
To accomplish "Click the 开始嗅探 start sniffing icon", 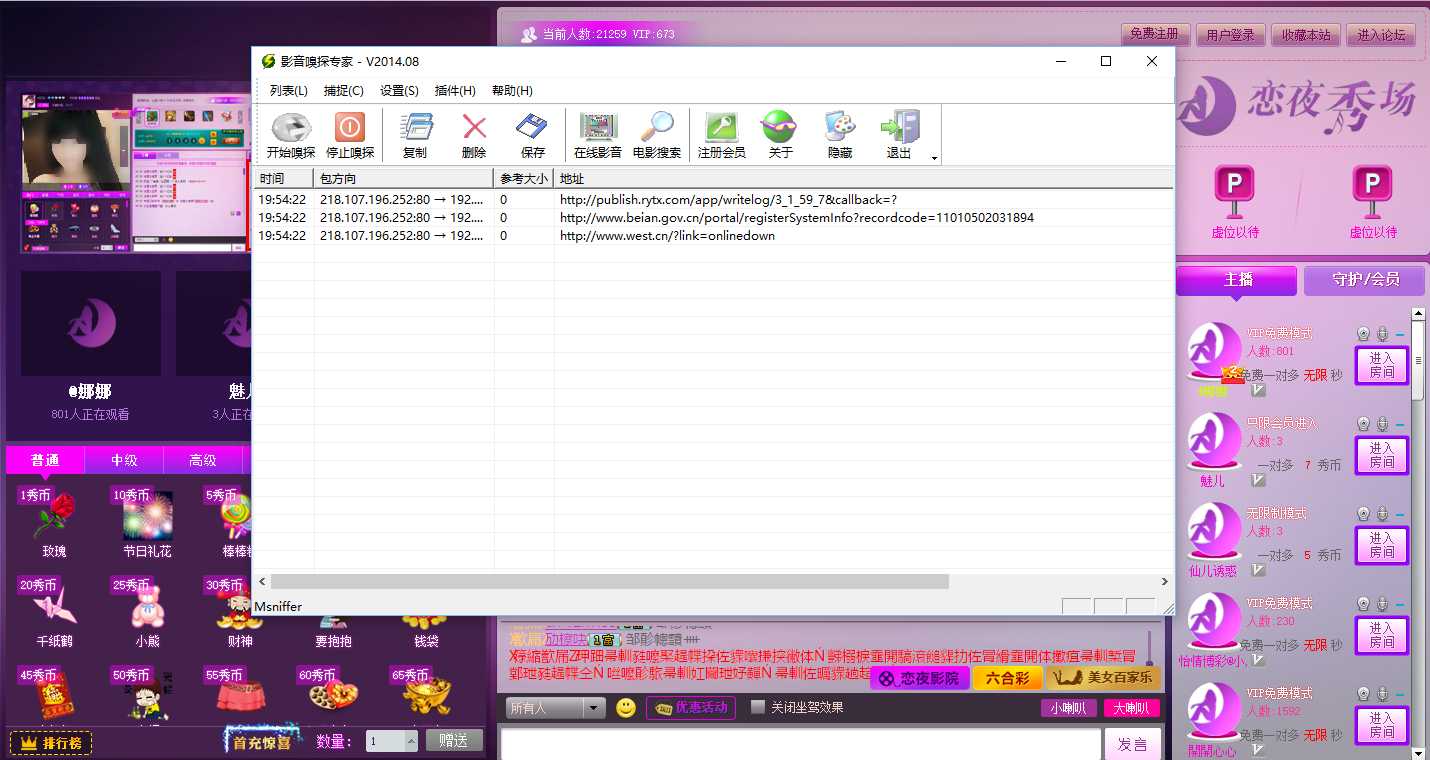I will click(x=291, y=135).
